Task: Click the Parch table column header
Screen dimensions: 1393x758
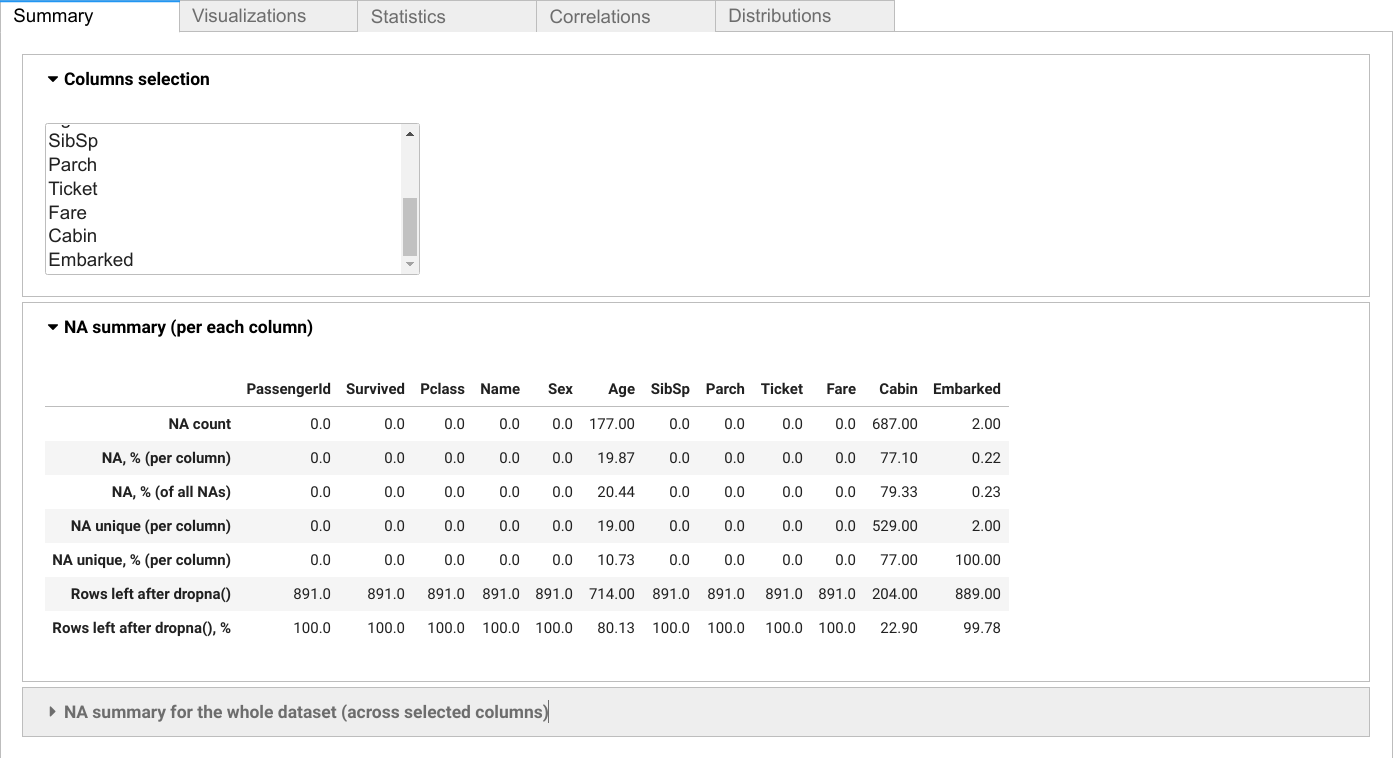Action: [x=725, y=389]
